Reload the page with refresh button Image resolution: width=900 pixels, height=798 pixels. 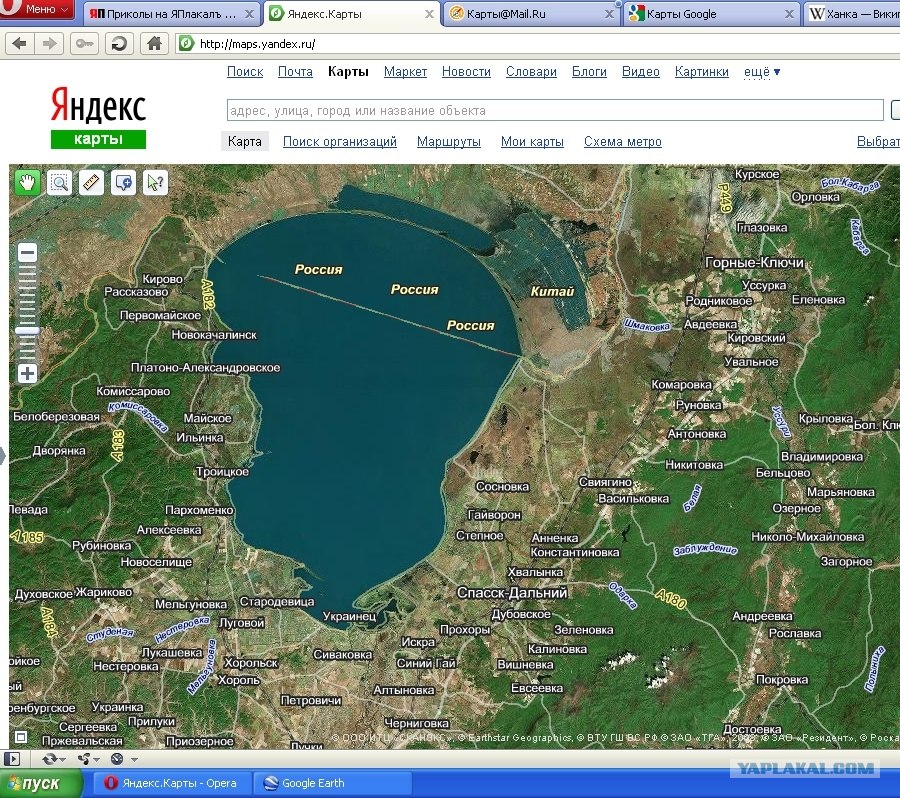coord(119,44)
